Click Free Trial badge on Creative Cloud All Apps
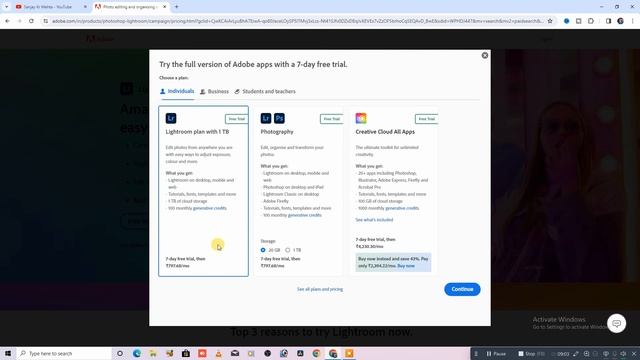 427,119
